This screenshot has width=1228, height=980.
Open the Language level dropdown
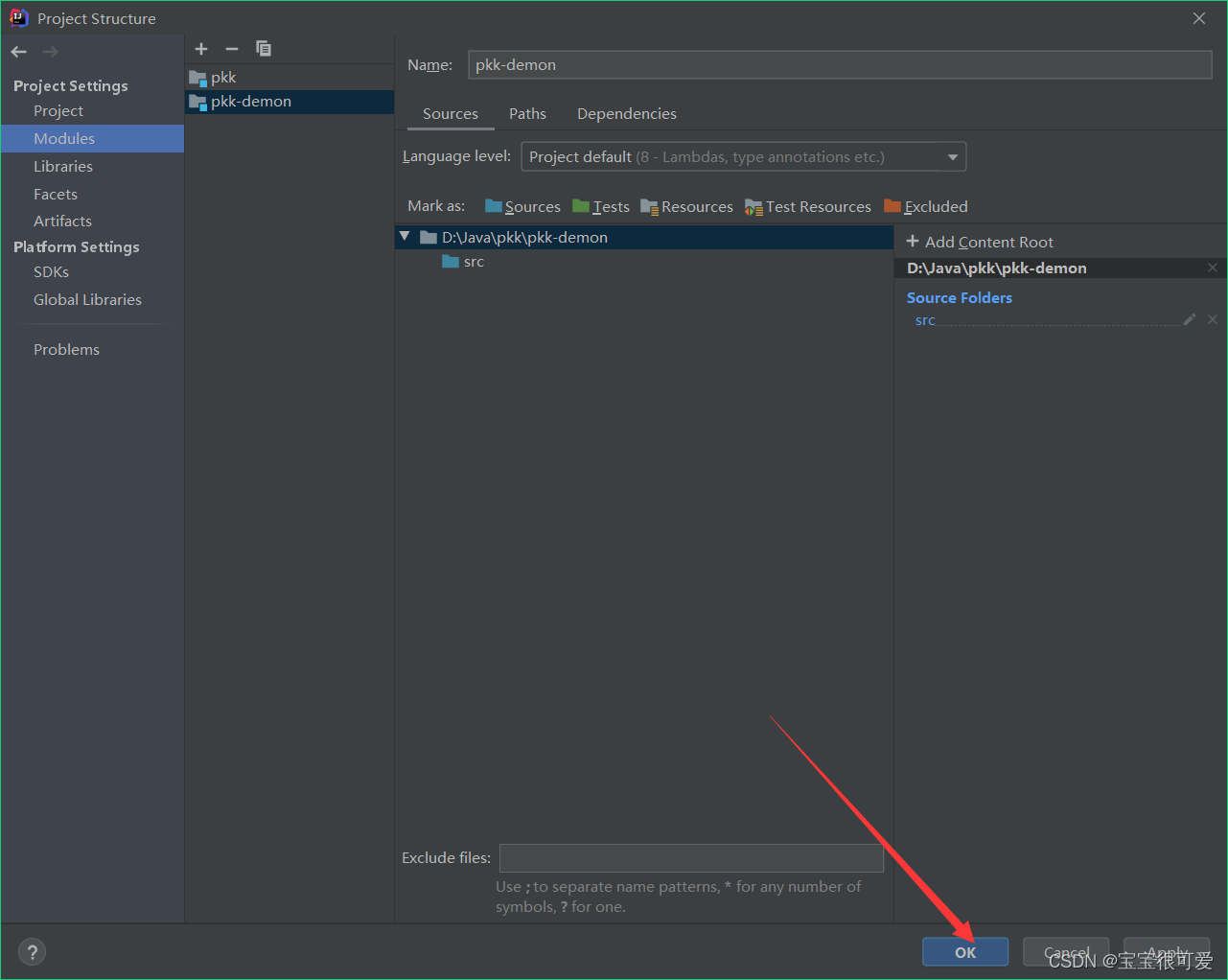point(744,156)
